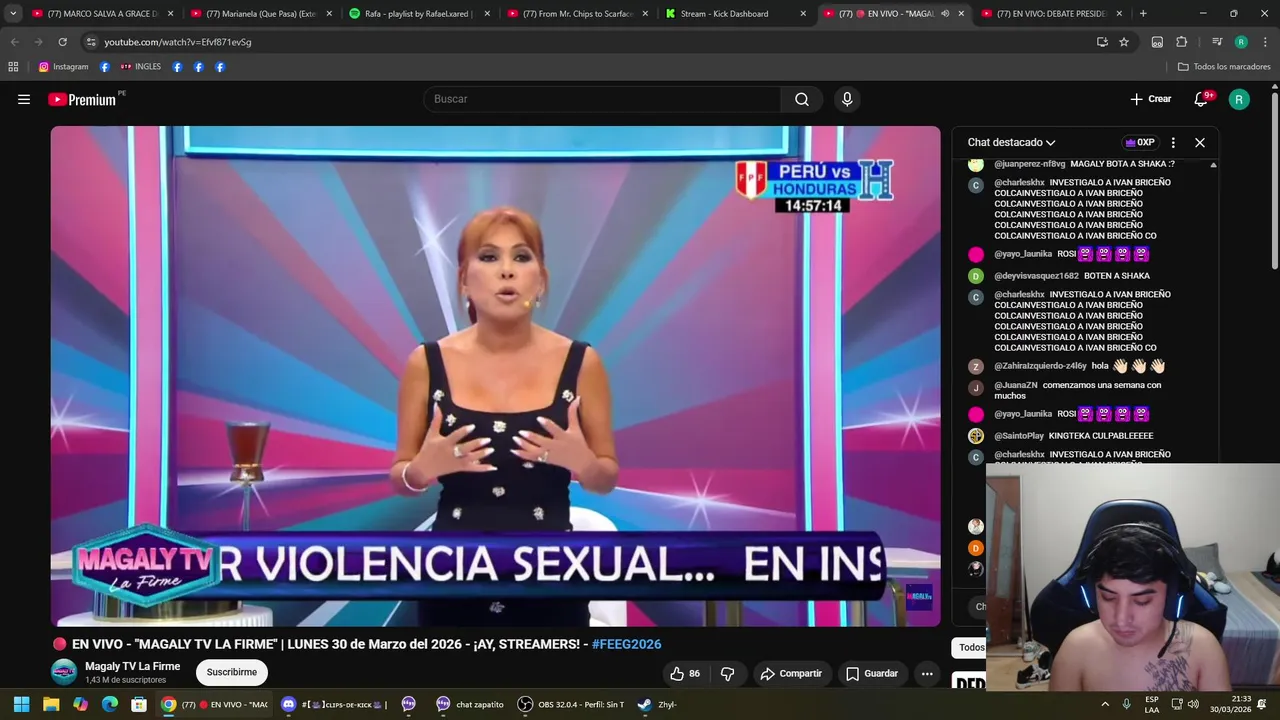Open the tab search dropdown arrow
The image size is (1280, 720).
pos(13,14)
